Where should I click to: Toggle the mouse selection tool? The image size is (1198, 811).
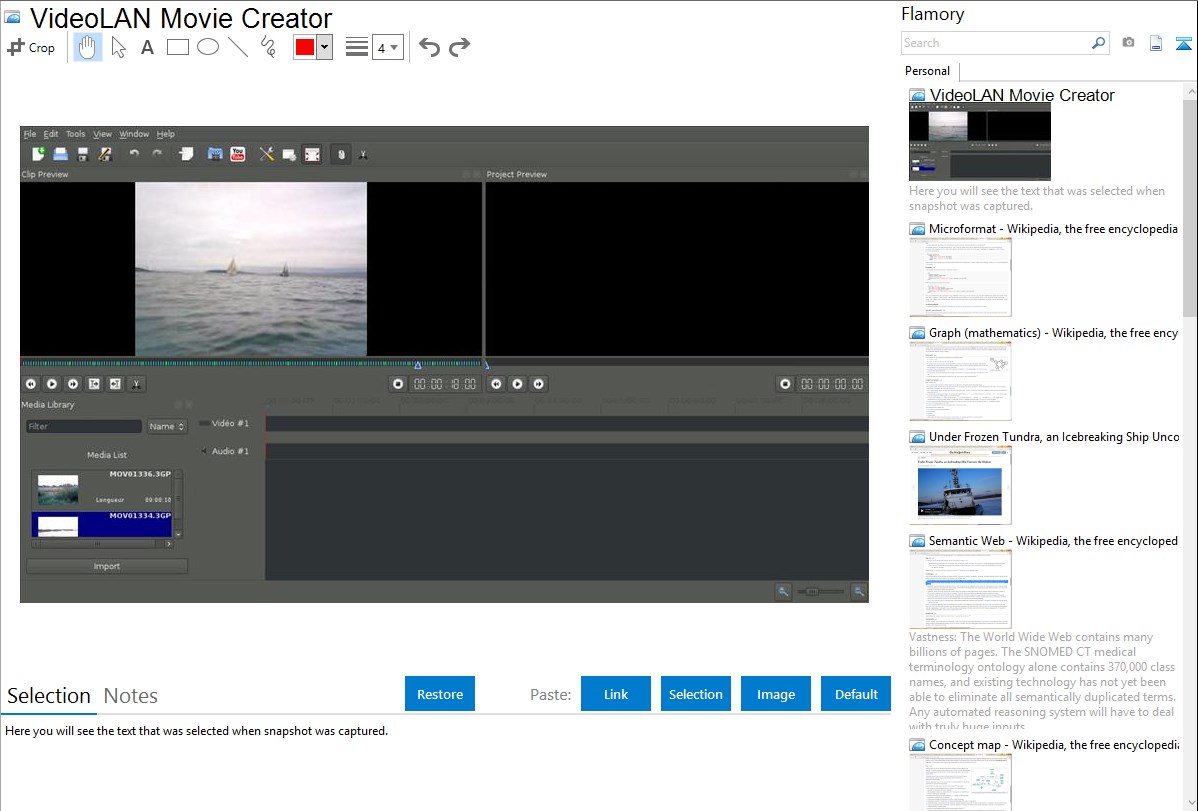click(x=341, y=154)
